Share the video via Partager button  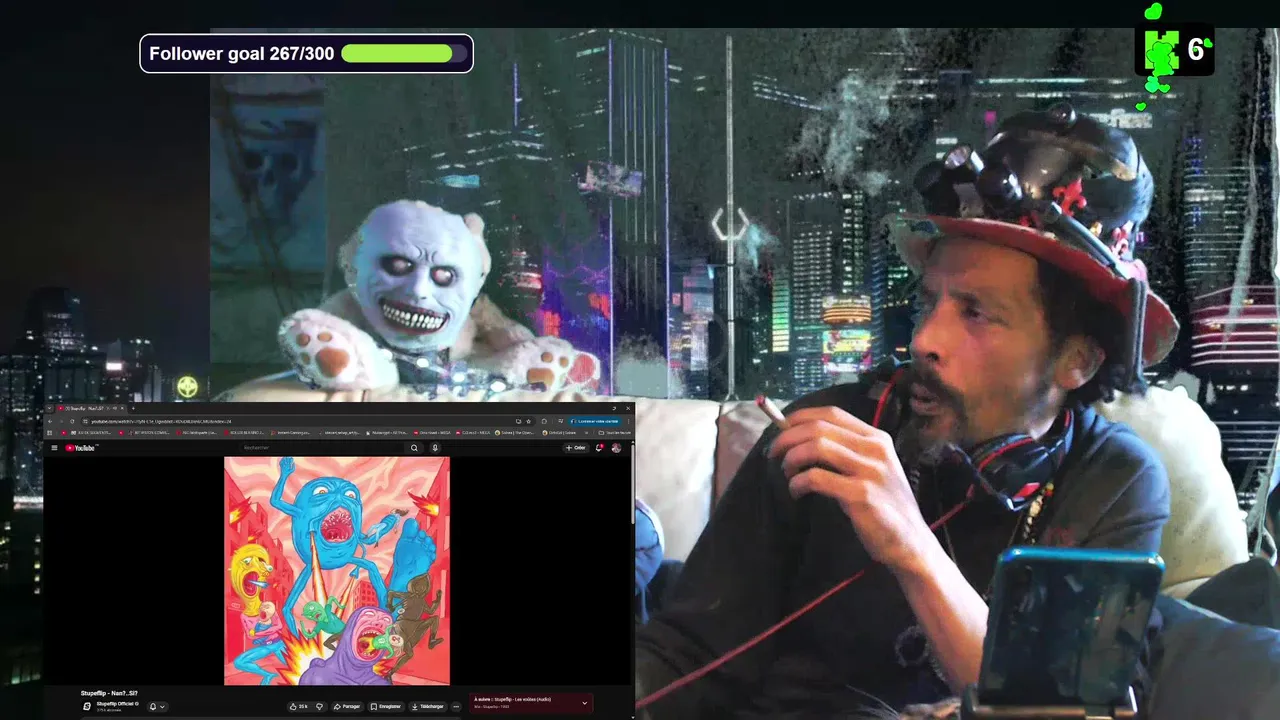pyautogui.click(x=346, y=707)
